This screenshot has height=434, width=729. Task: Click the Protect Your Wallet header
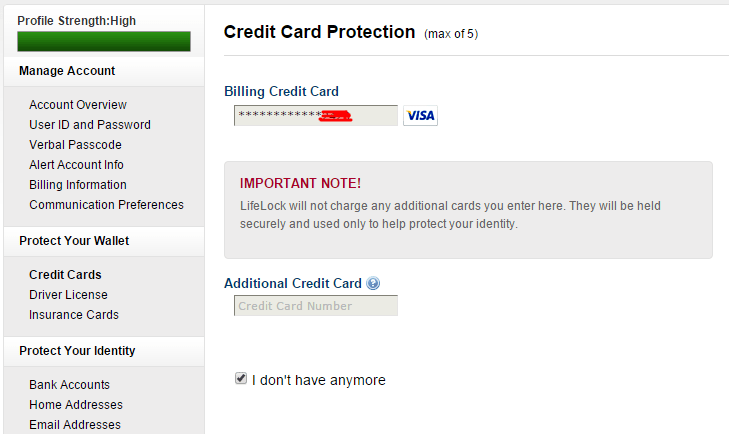[74, 241]
